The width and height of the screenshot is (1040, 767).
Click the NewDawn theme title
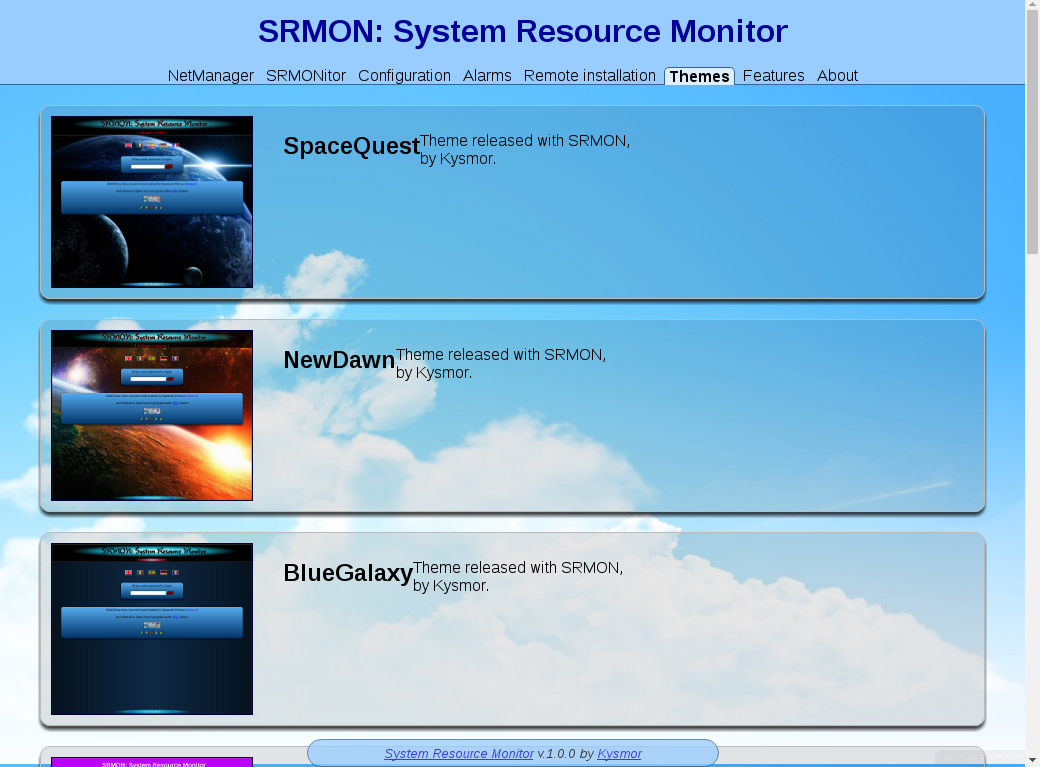[x=339, y=360]
